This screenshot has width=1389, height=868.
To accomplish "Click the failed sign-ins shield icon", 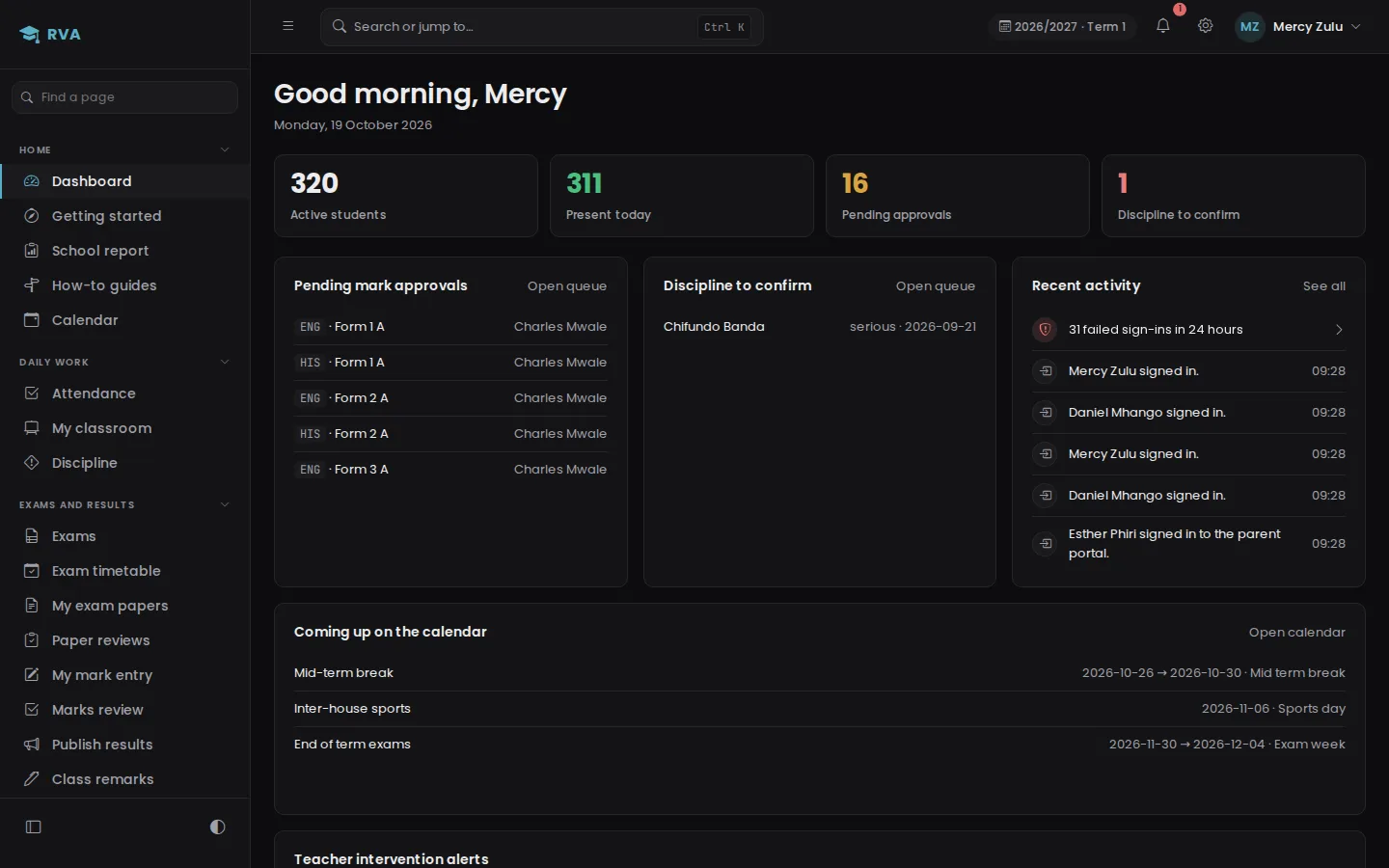I will click(1045, 330).
